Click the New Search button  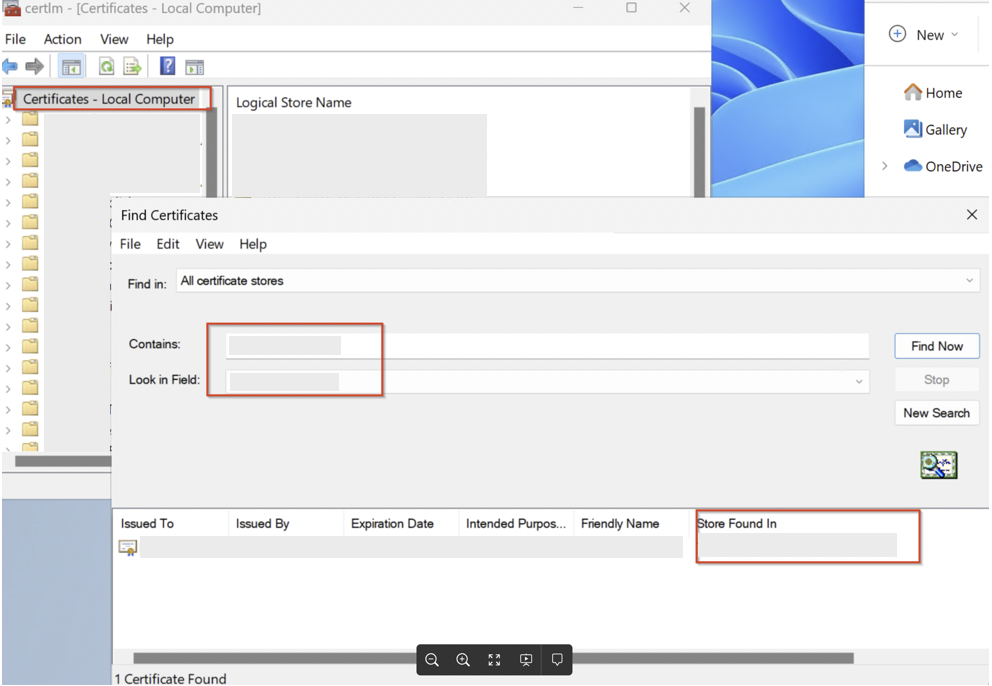pos(936,412)
